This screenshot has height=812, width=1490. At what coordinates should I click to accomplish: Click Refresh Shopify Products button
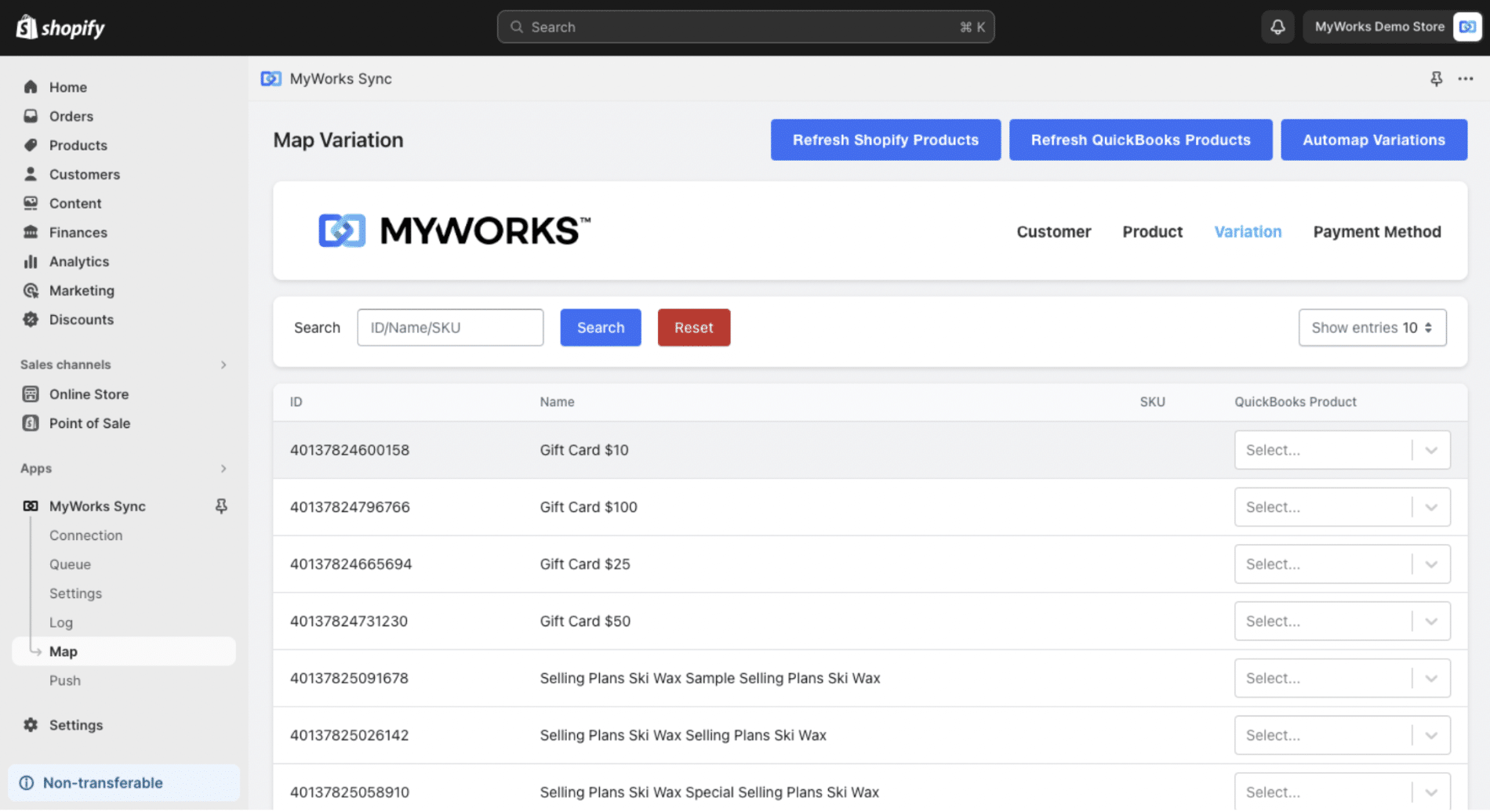(x=885, y=140)
